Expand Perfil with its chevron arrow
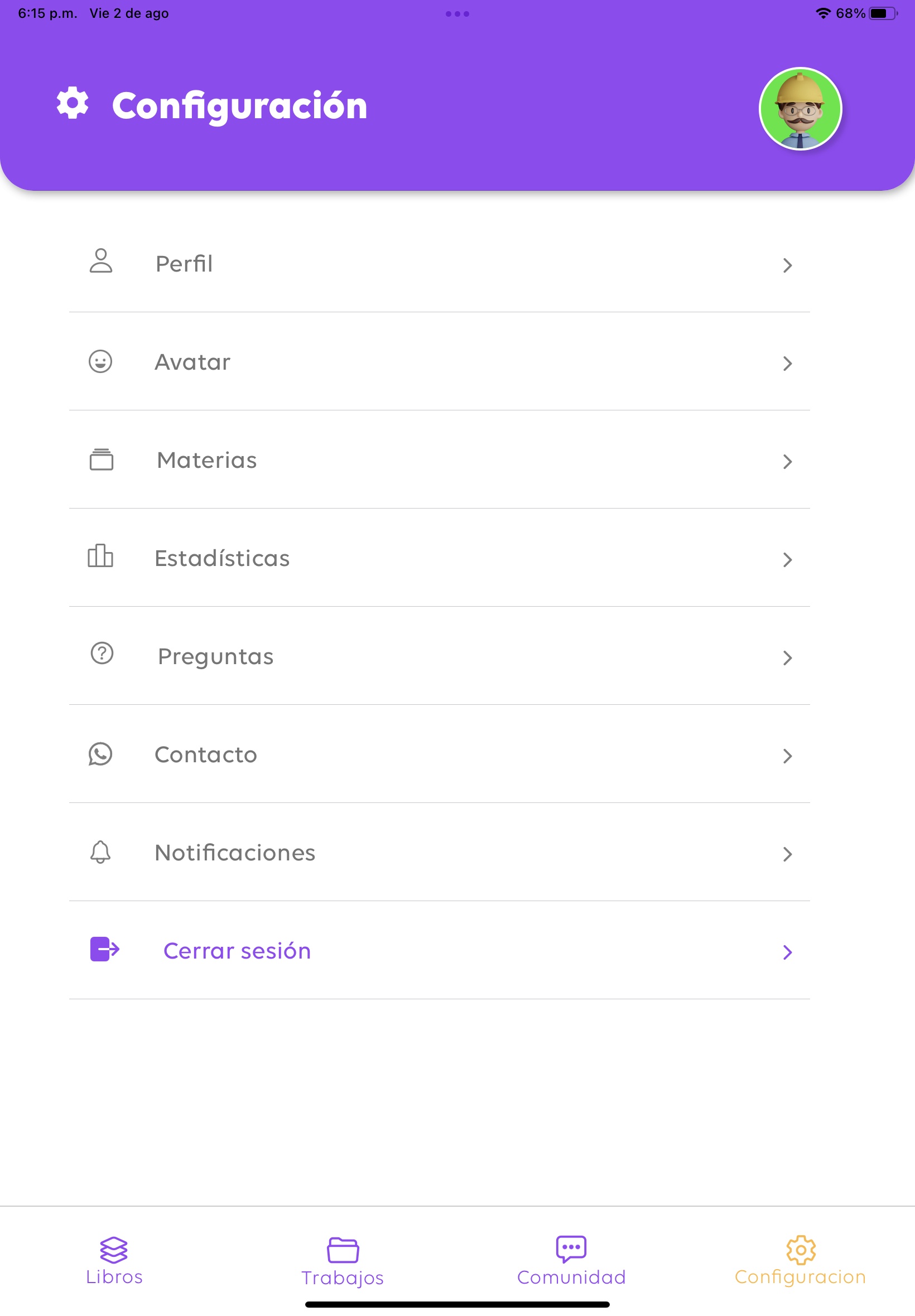 tap(787, 265)
